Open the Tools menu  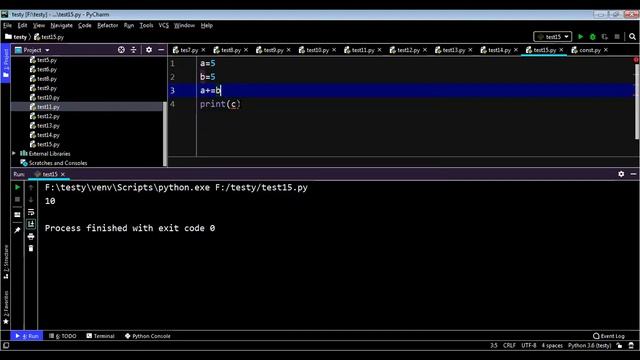pos(146,25)
